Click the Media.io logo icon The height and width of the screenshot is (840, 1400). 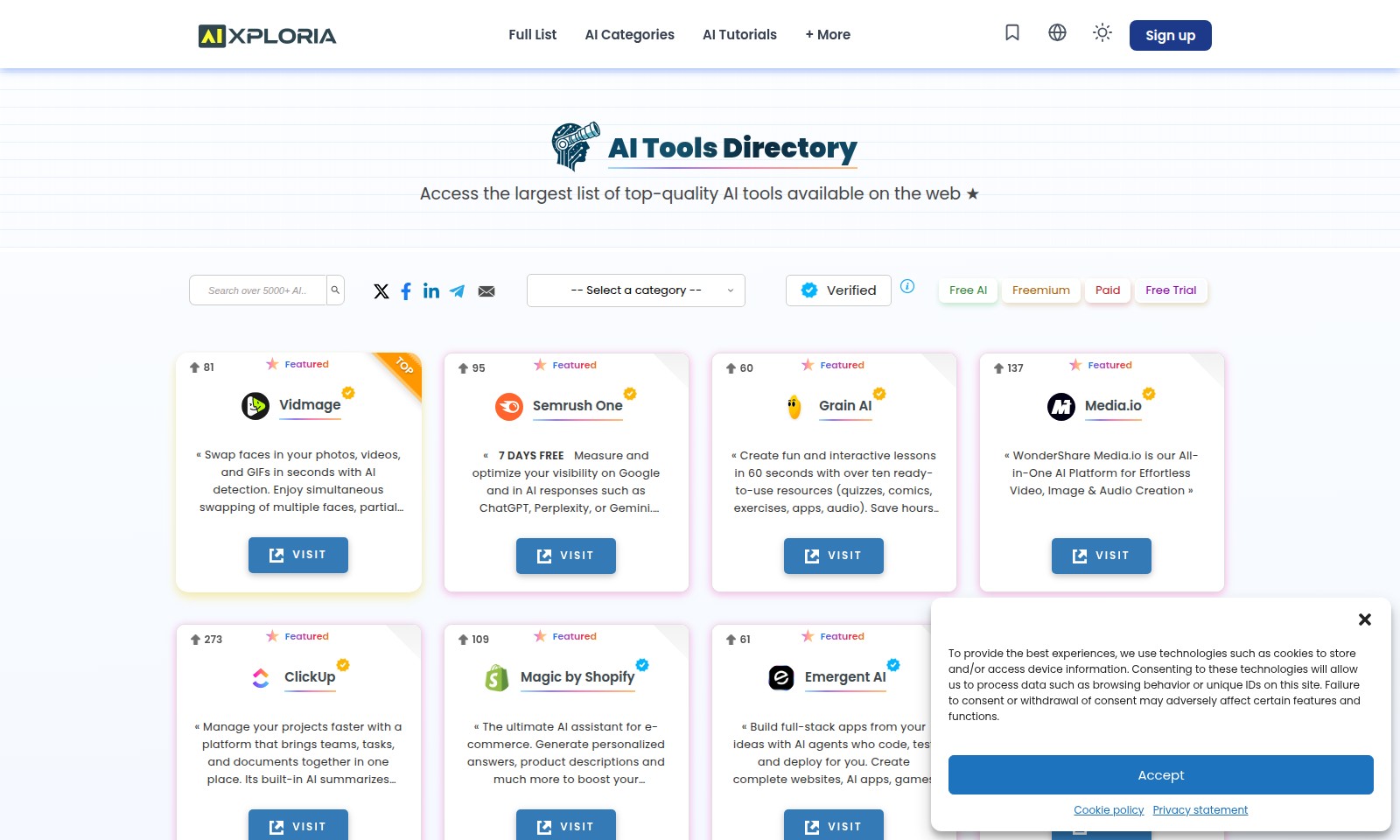point(1061,407)
